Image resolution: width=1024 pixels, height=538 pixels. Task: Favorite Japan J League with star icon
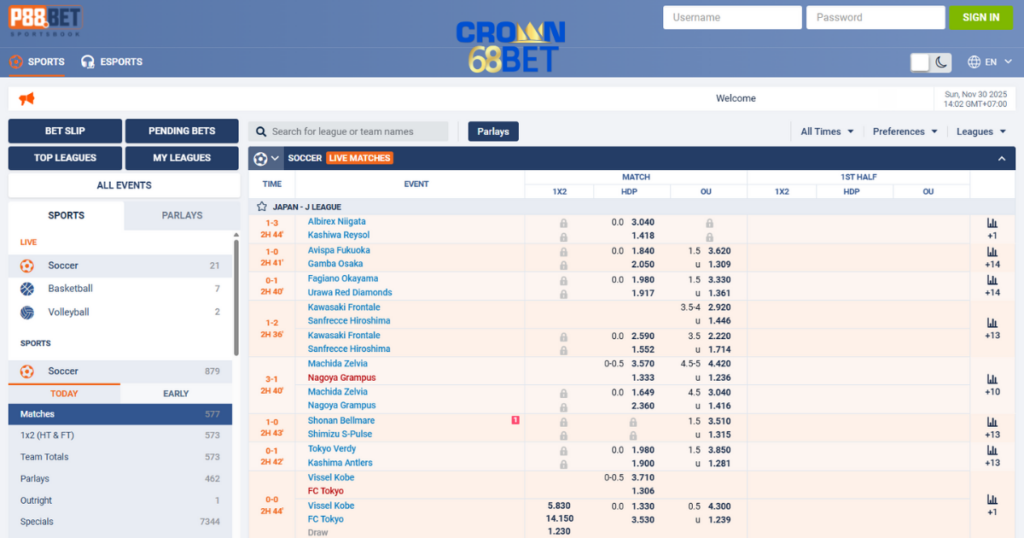[x=262, y=206]
